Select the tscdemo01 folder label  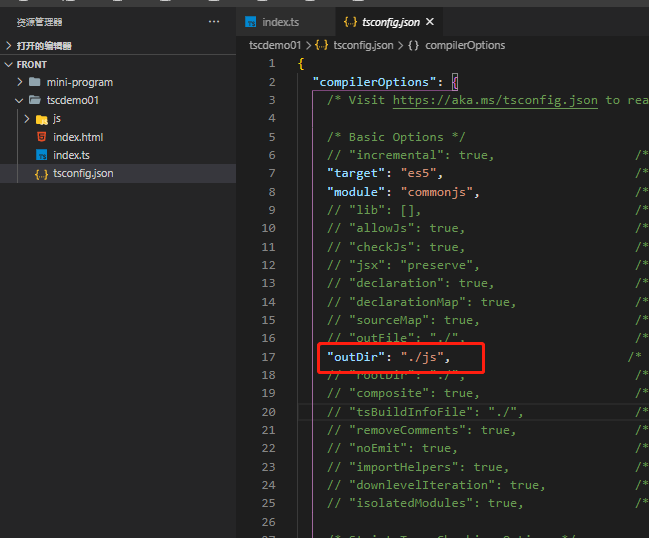pos(72,100)
